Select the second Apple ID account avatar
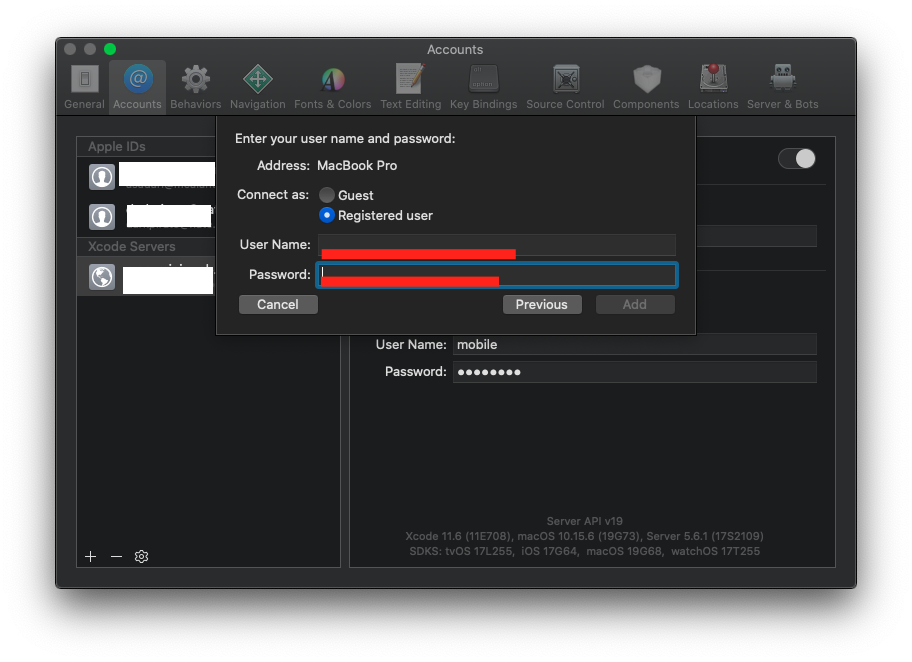This screenshot has height=662, width=912. tap(102, 216)
